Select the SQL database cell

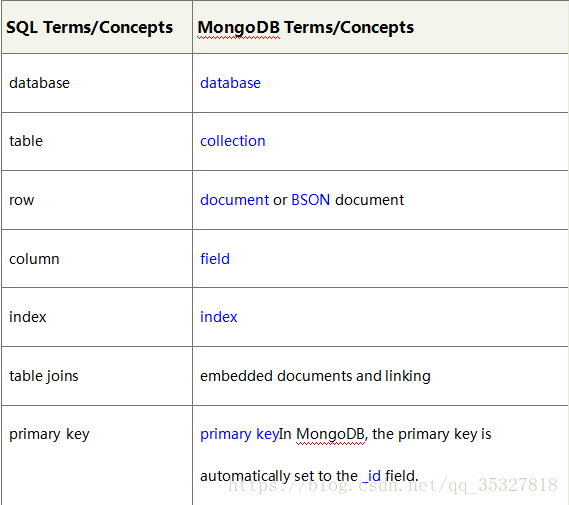(39, 83)
